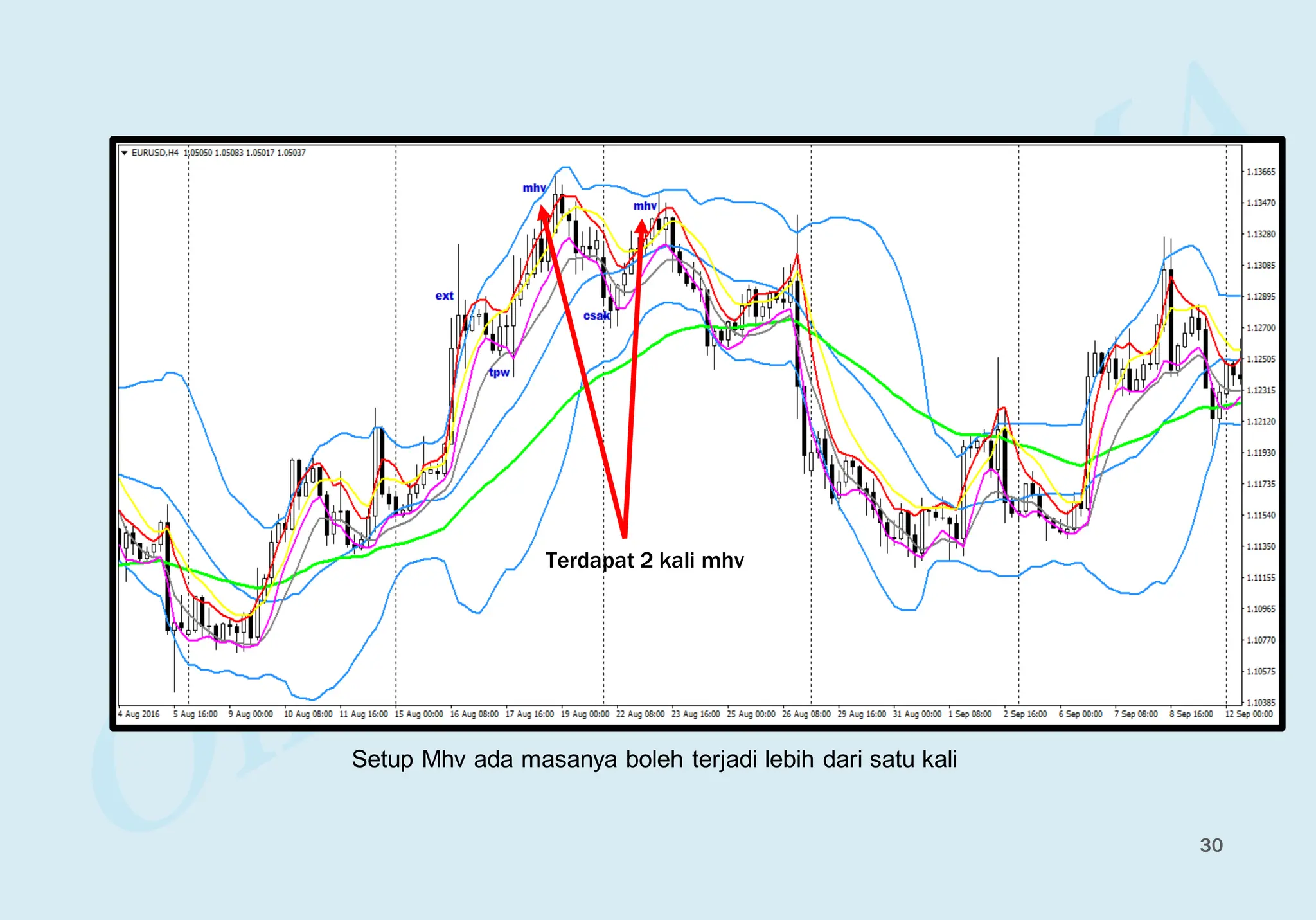Click the 12 Sep 00:00 time axis label

tap(1249, 714)
